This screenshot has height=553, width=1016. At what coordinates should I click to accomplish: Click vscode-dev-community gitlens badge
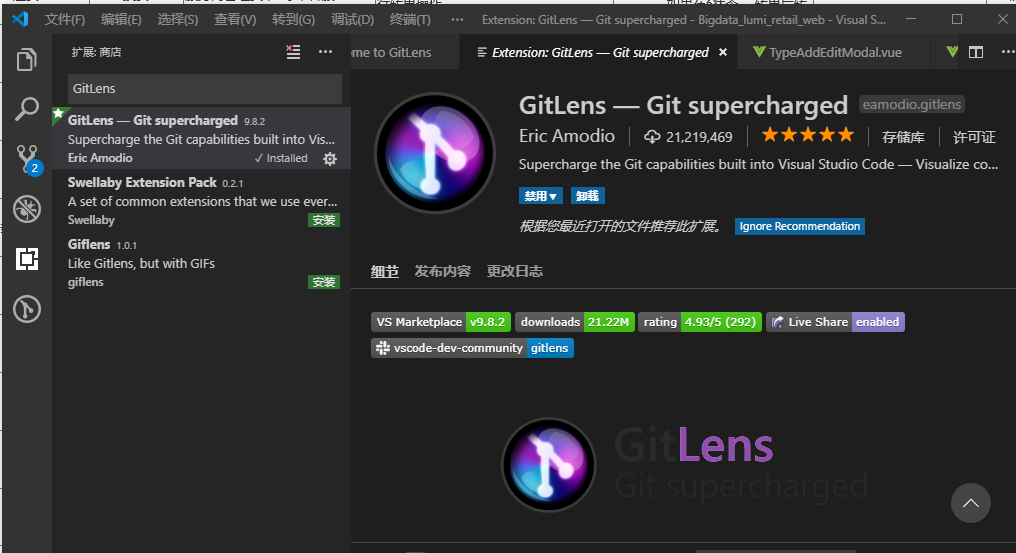coord(472,348)
